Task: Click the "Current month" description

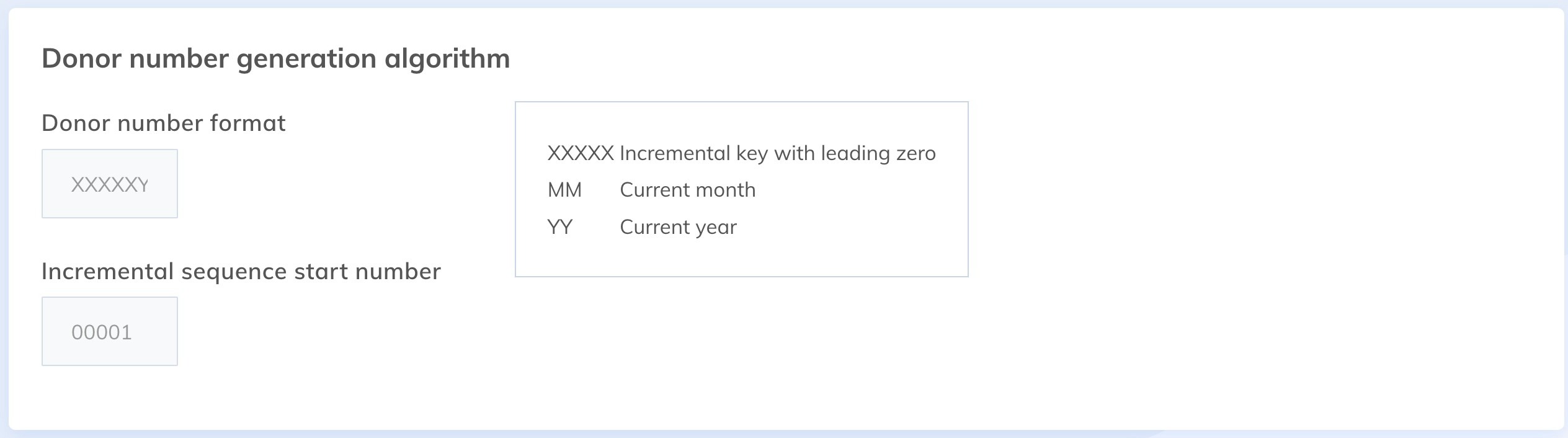Action: point(687,190)
